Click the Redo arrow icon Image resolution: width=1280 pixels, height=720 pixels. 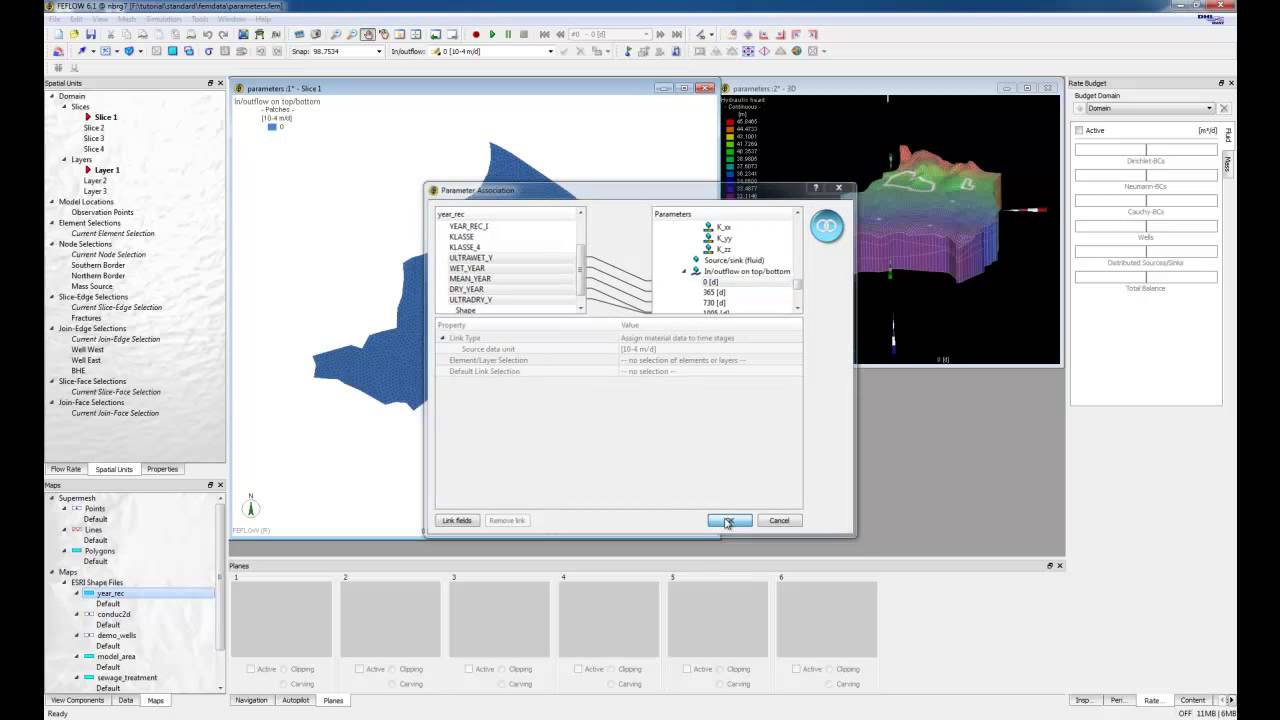pos(224,34)
